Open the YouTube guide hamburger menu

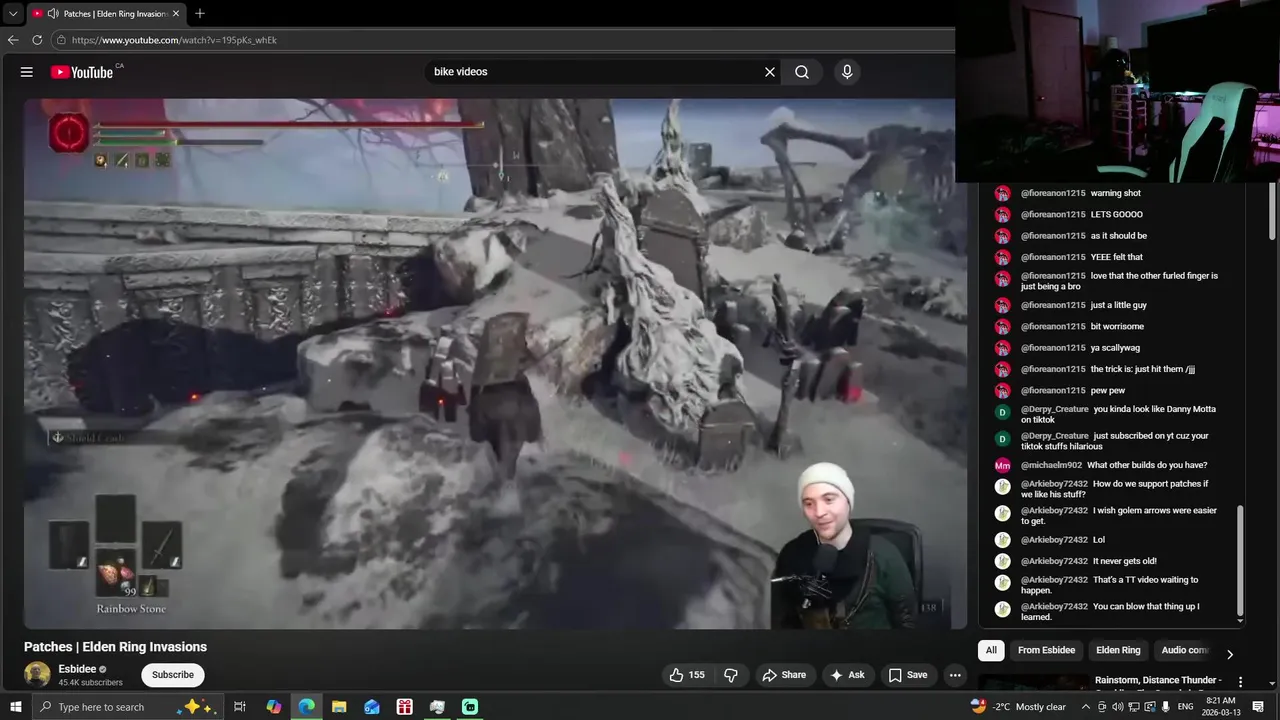[x=27, y=72]
